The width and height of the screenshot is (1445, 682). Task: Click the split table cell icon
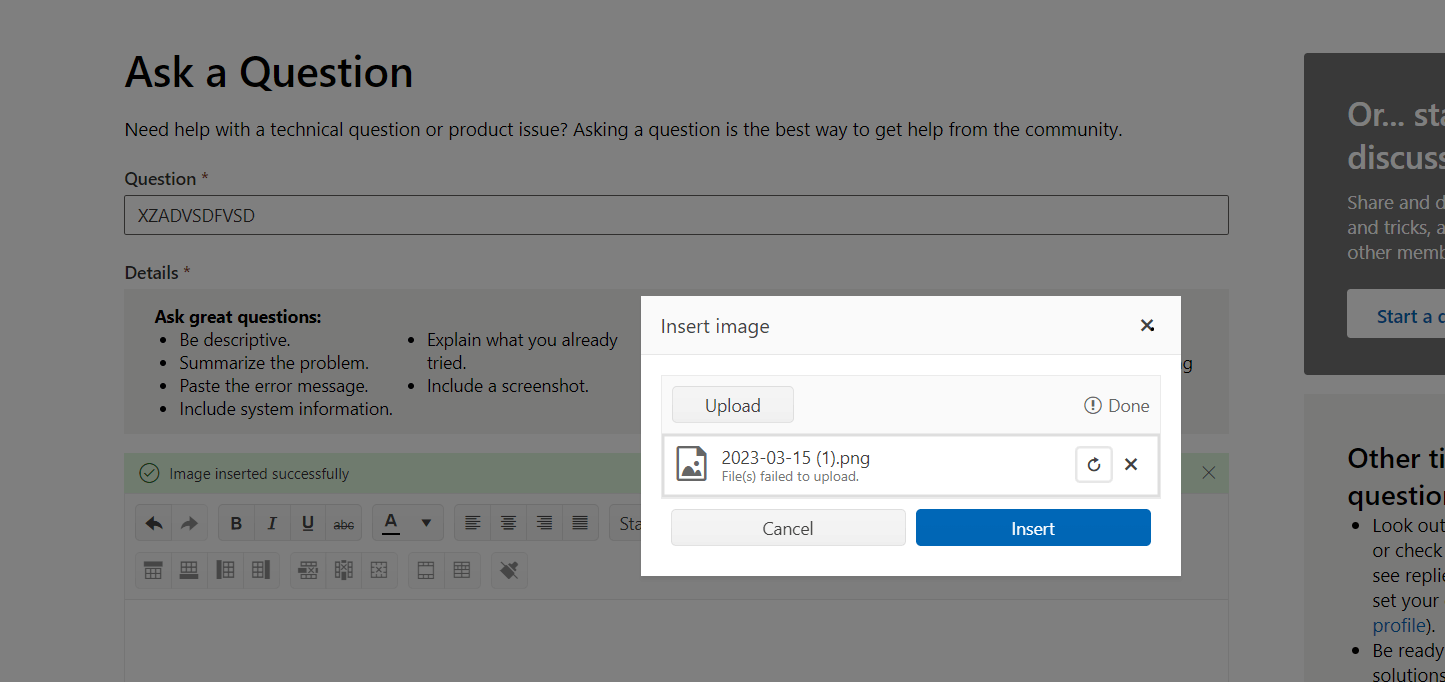(462, 570)
